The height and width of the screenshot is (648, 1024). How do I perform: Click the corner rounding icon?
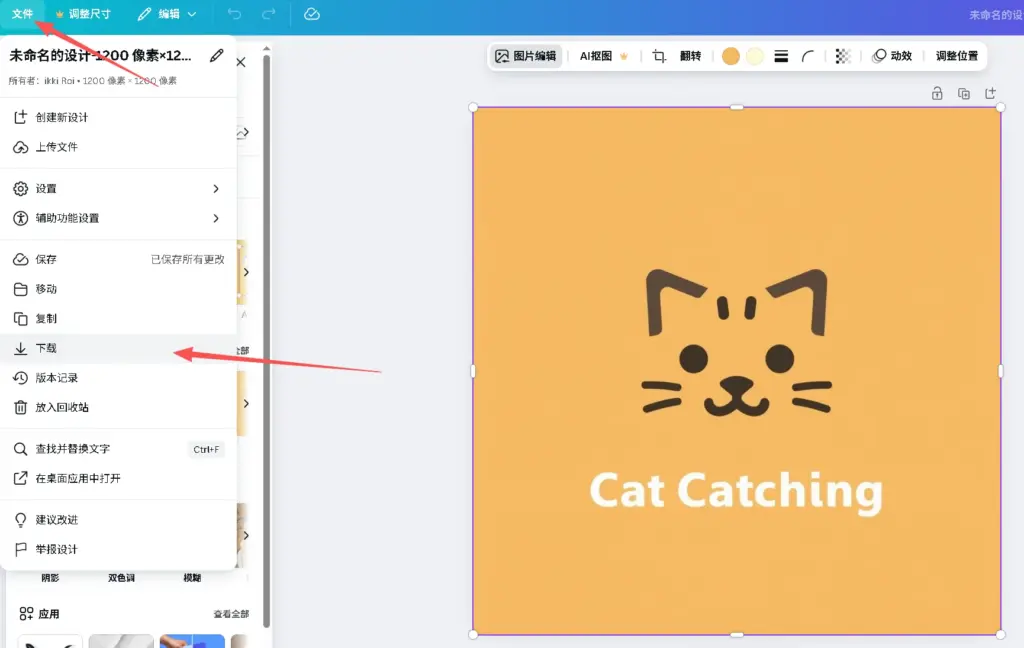click(x=807, y=56)
